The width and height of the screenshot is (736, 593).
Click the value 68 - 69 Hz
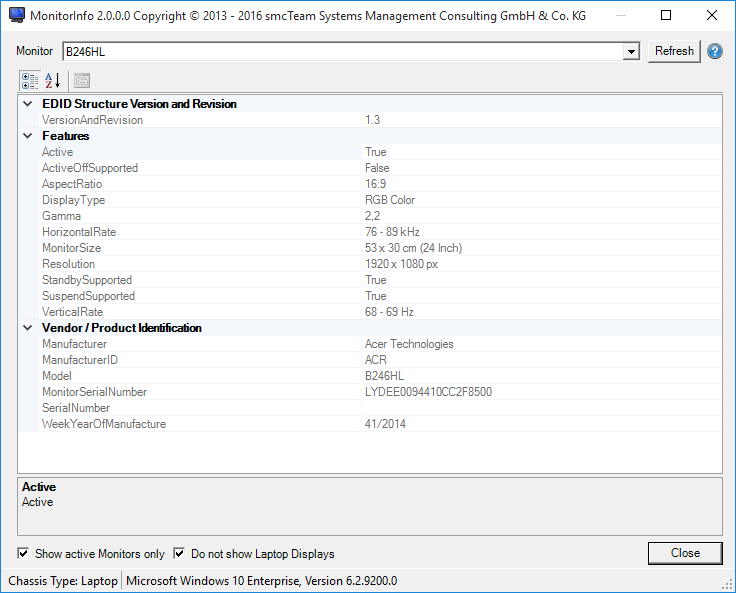pos(389,311)
